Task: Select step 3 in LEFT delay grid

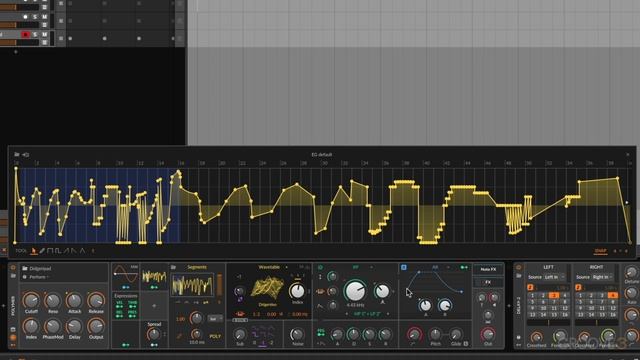Action: pos(554,296)
